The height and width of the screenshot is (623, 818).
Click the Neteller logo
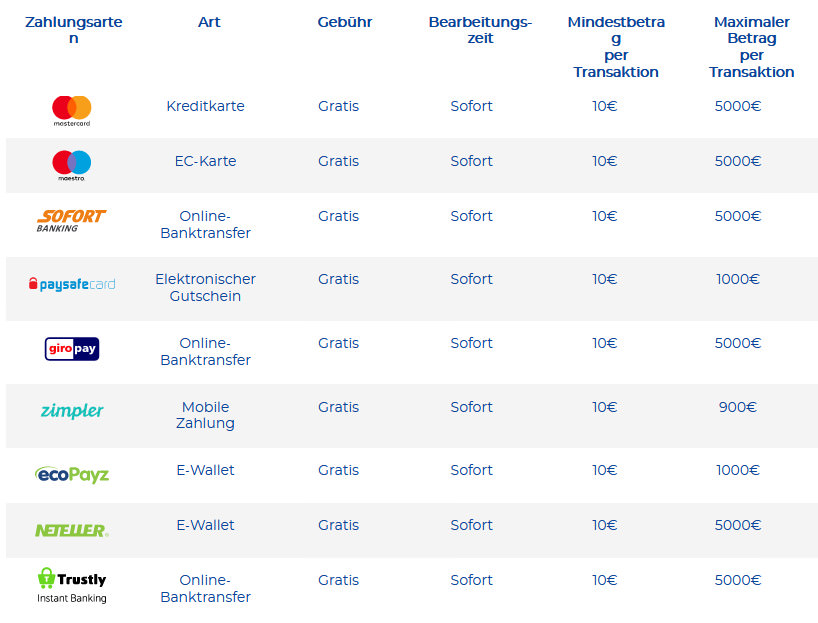coord(72,530)
